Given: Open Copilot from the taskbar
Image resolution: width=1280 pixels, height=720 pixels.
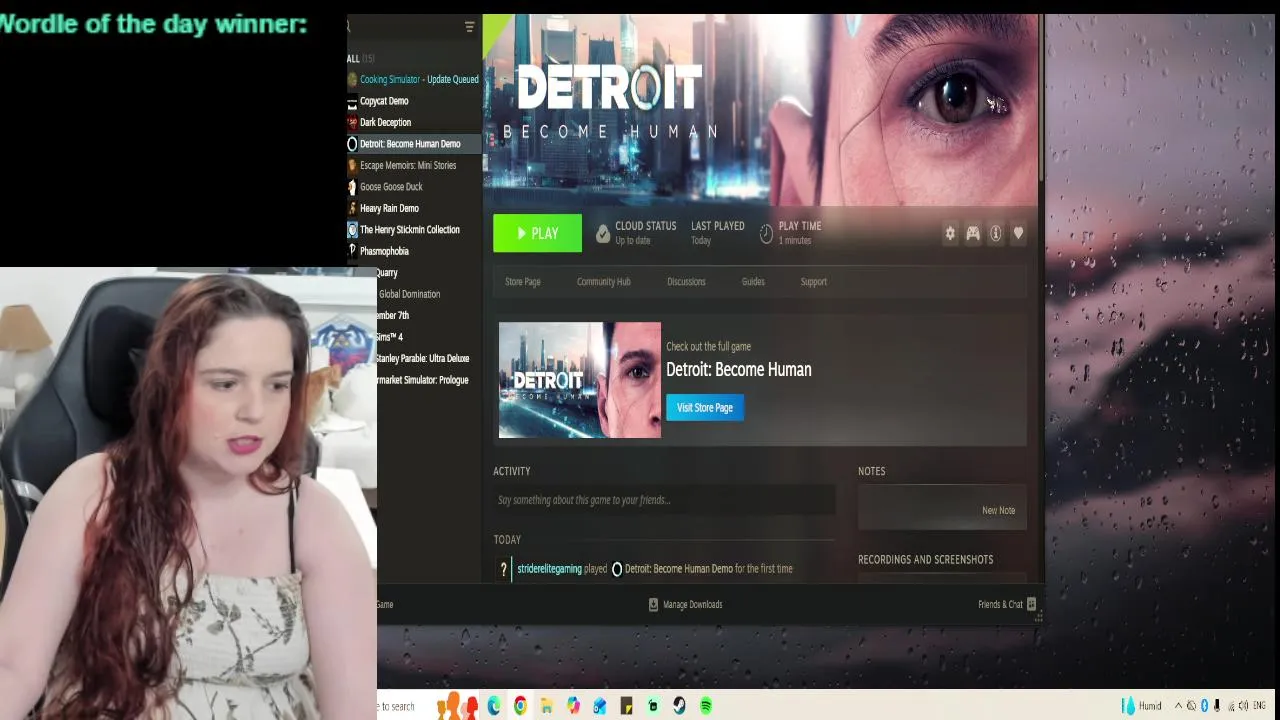Looking at the screenshot, I should 573,706.
